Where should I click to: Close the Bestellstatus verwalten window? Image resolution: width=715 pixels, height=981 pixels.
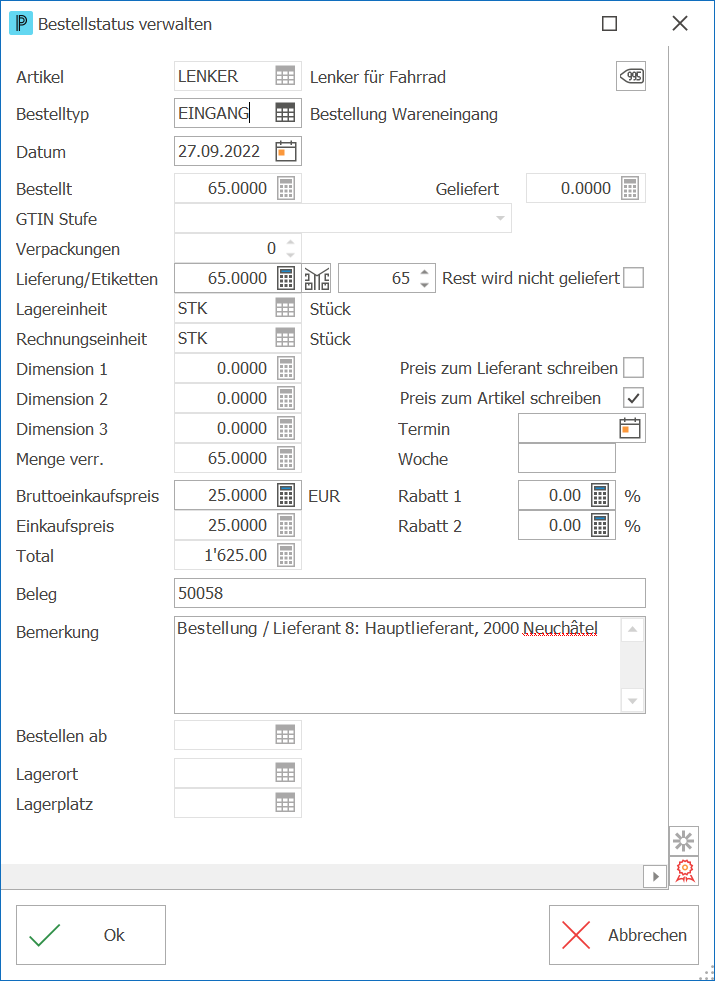[680, 24]
